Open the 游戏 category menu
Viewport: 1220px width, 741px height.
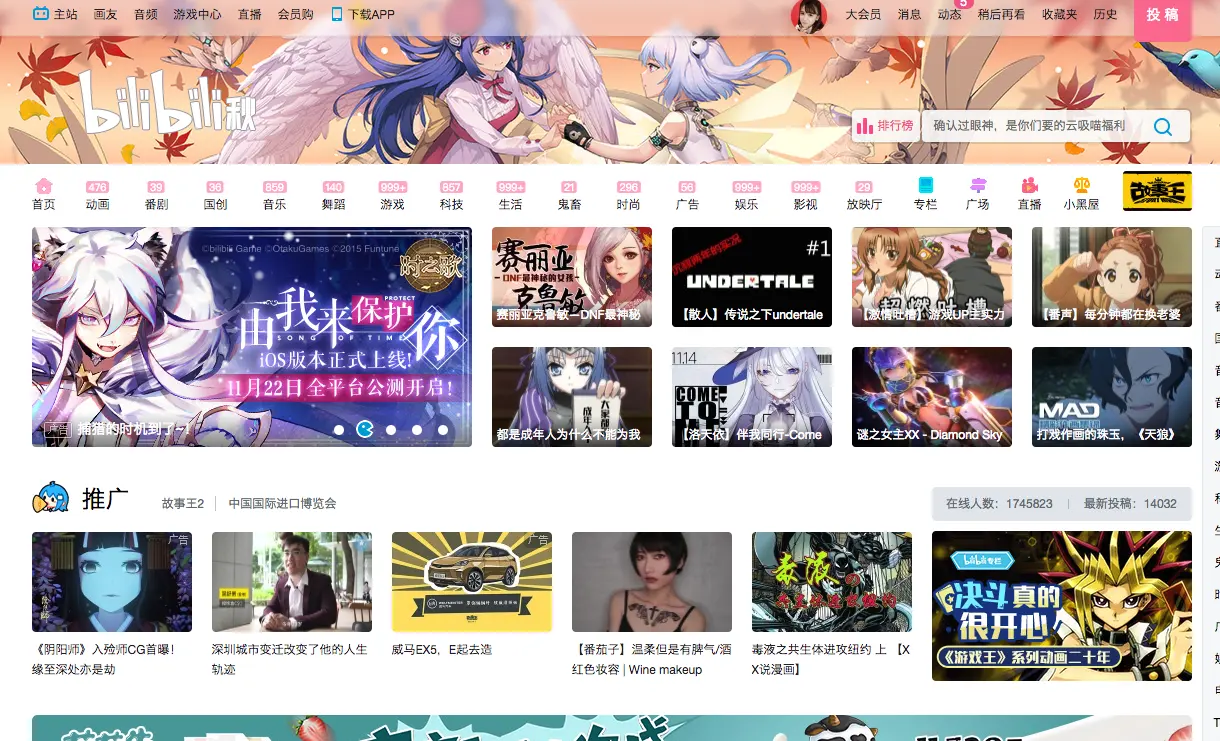392,196
